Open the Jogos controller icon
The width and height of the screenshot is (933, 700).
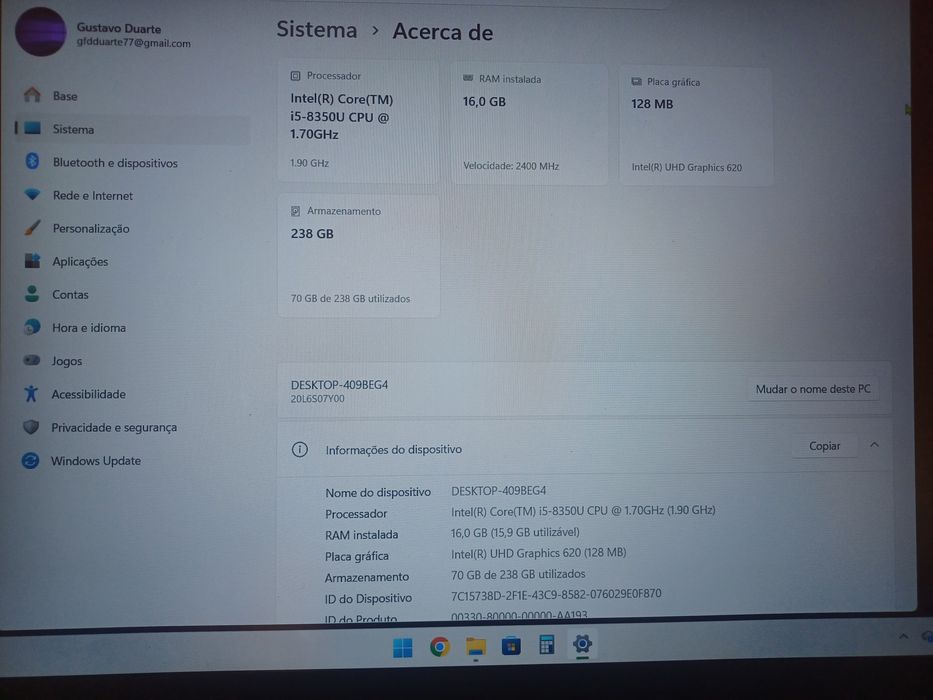click(32, 360)
